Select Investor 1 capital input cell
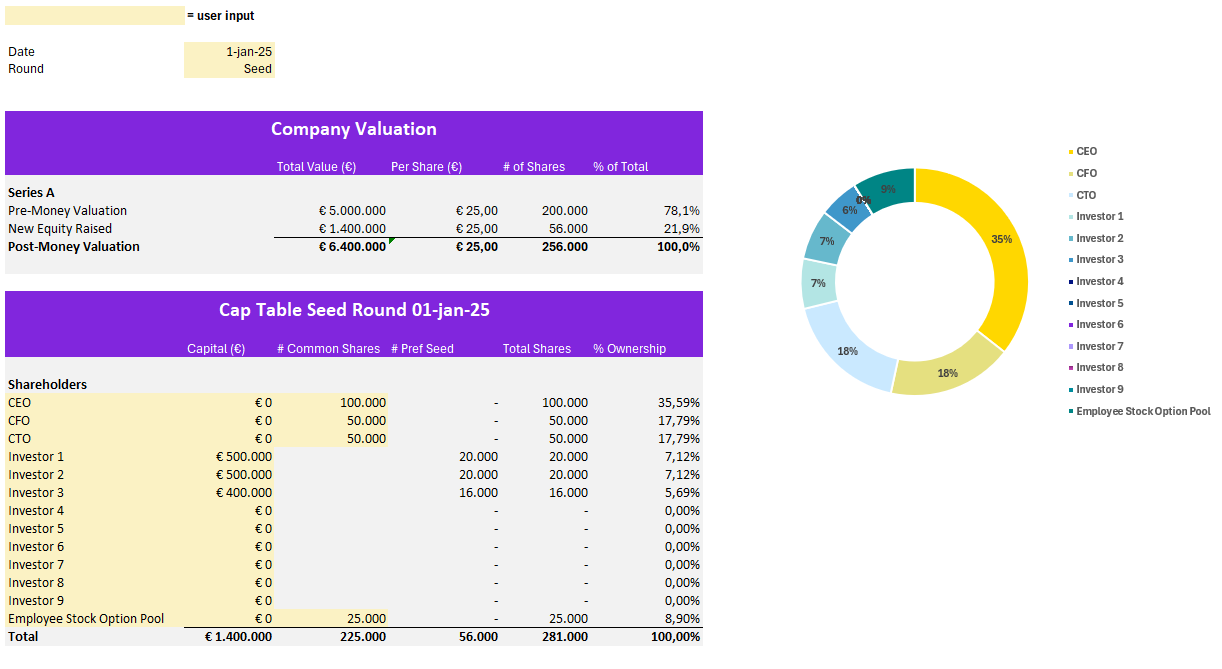 click(x=229, y=457)
